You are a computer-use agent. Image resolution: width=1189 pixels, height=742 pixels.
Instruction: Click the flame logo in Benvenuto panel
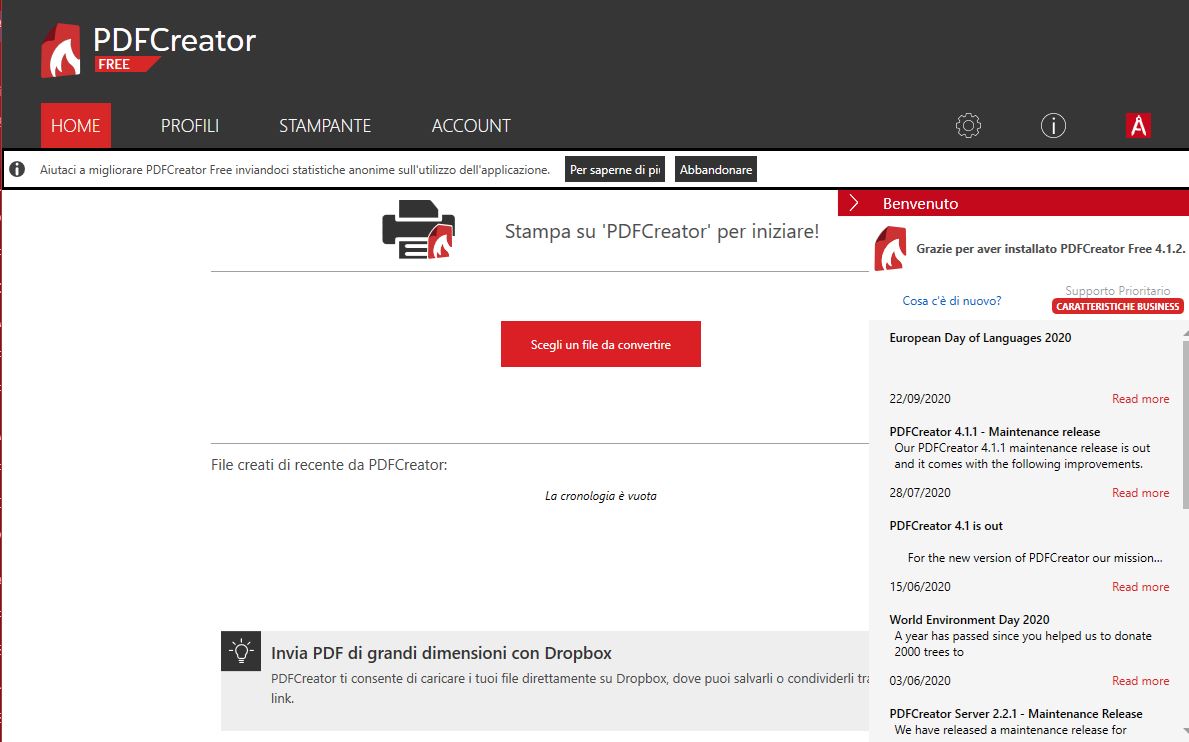click(x=889, y=249)
